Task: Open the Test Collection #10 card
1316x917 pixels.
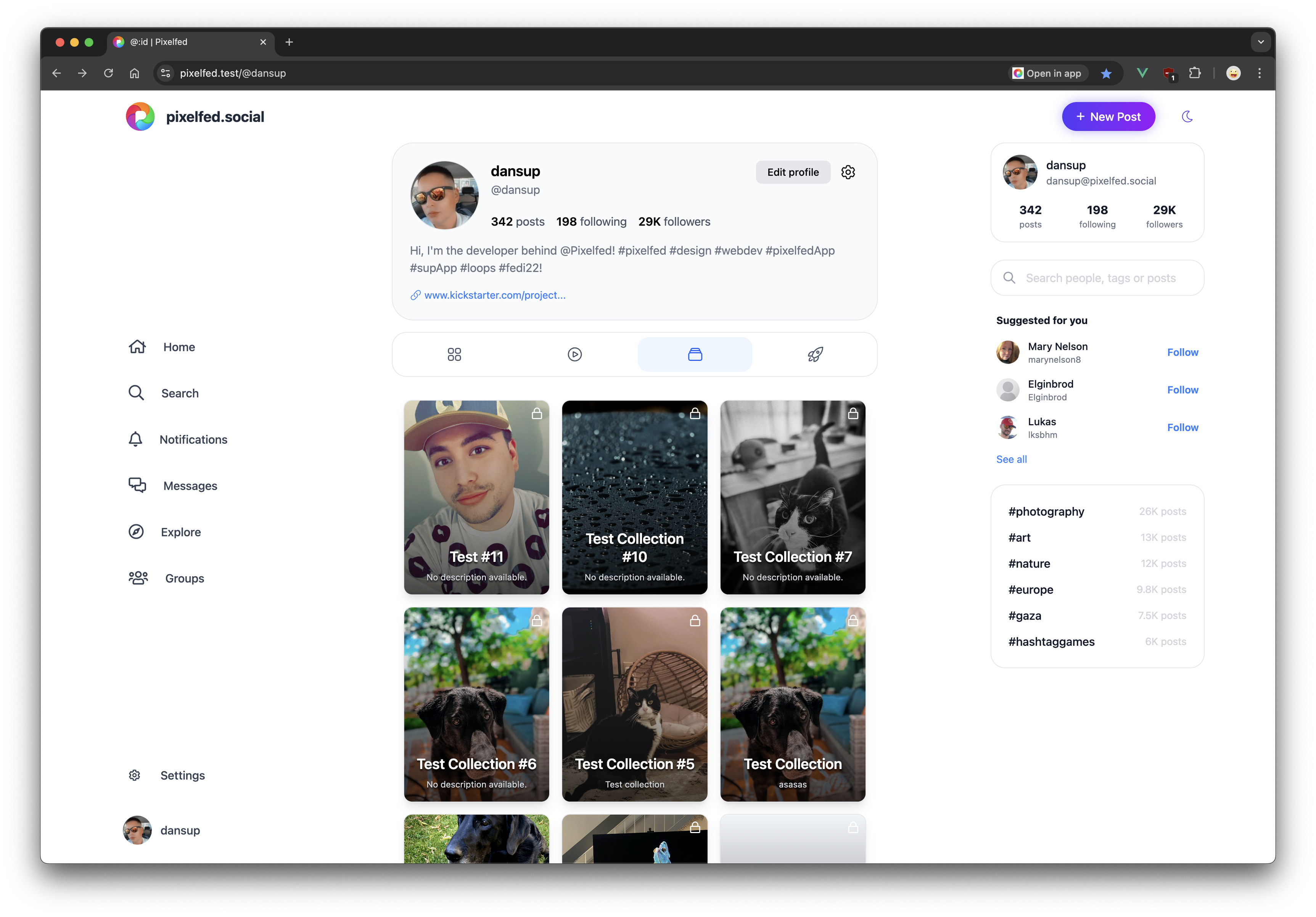Action: (634, 497)
